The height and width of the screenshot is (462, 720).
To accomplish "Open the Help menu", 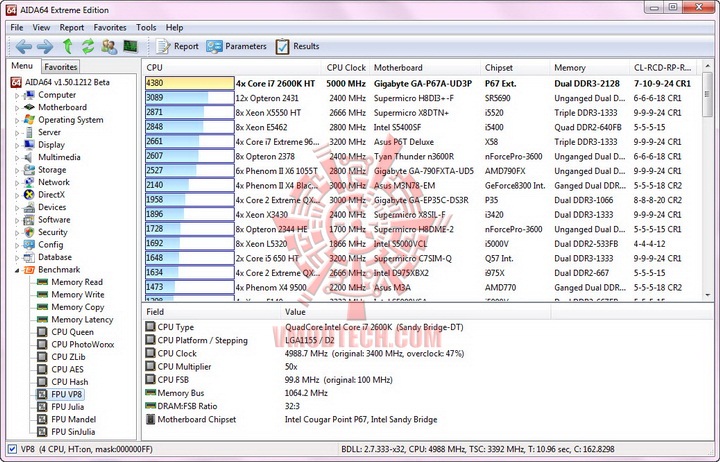I will click(x=174, y=28).
